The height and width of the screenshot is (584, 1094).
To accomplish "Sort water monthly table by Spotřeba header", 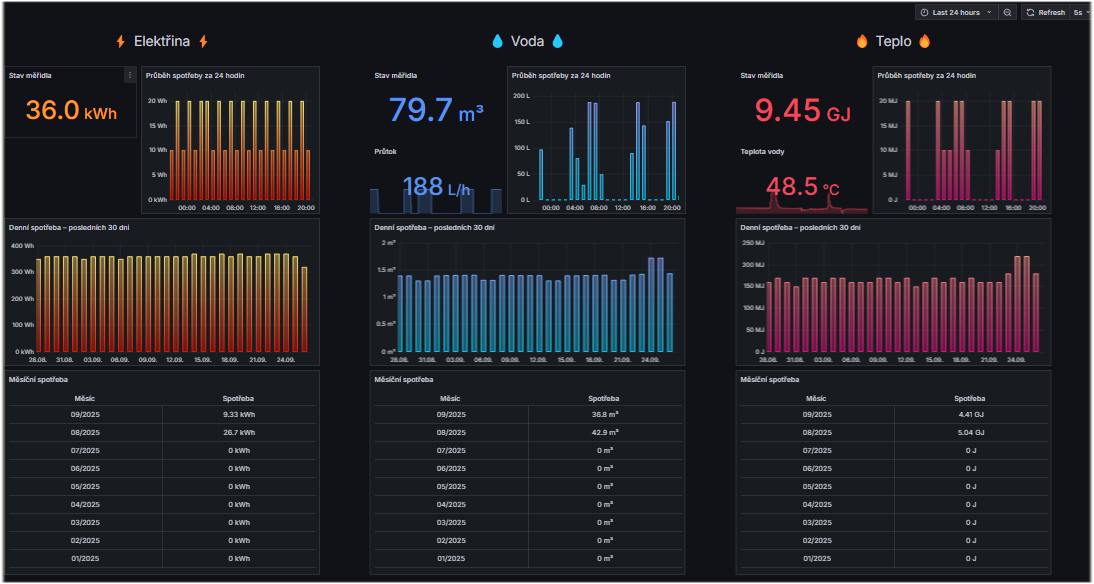I will tap(602, 398).
